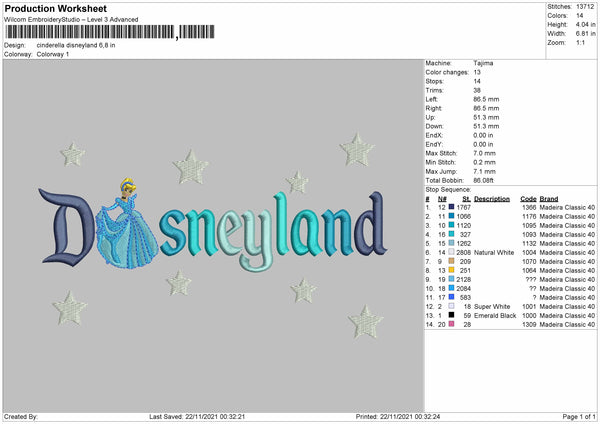This screenshot has height=424, width=600.
Task: Click the Brand column header
Action: 549,199
